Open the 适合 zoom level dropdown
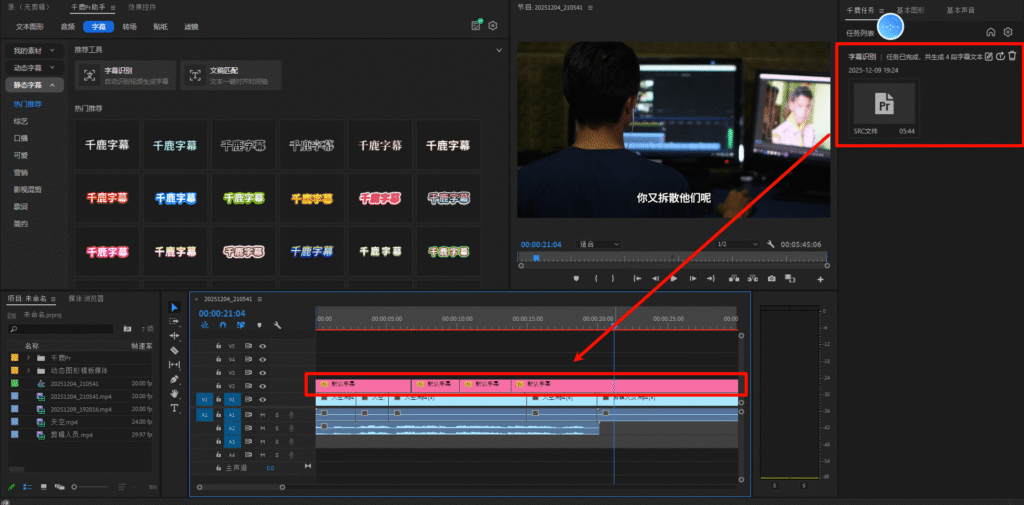 pyautogui.click(x=600, y=244)
